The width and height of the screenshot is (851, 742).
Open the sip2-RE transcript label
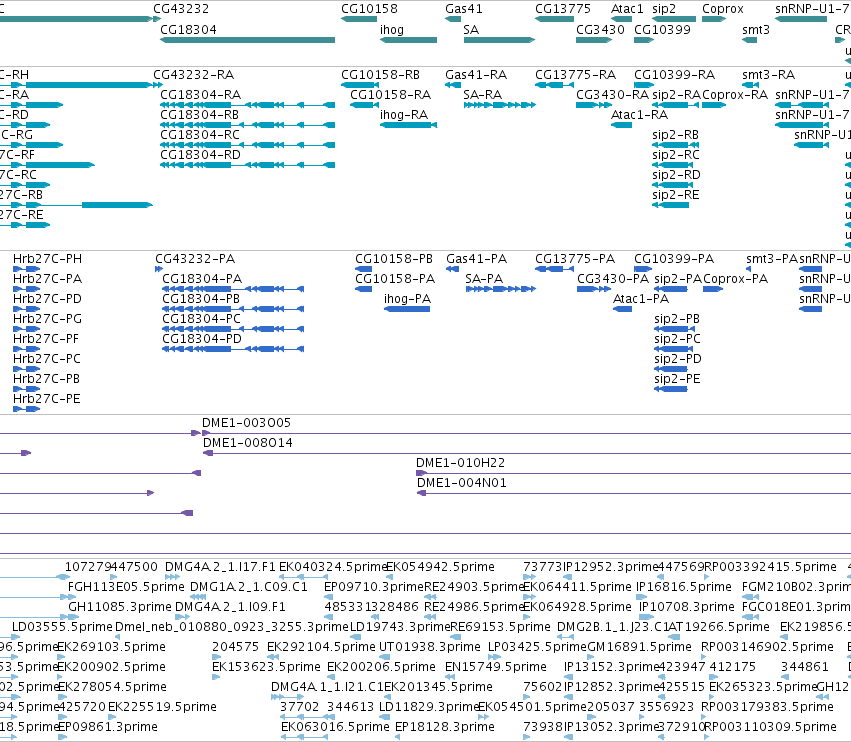click(x=676, y=195)
